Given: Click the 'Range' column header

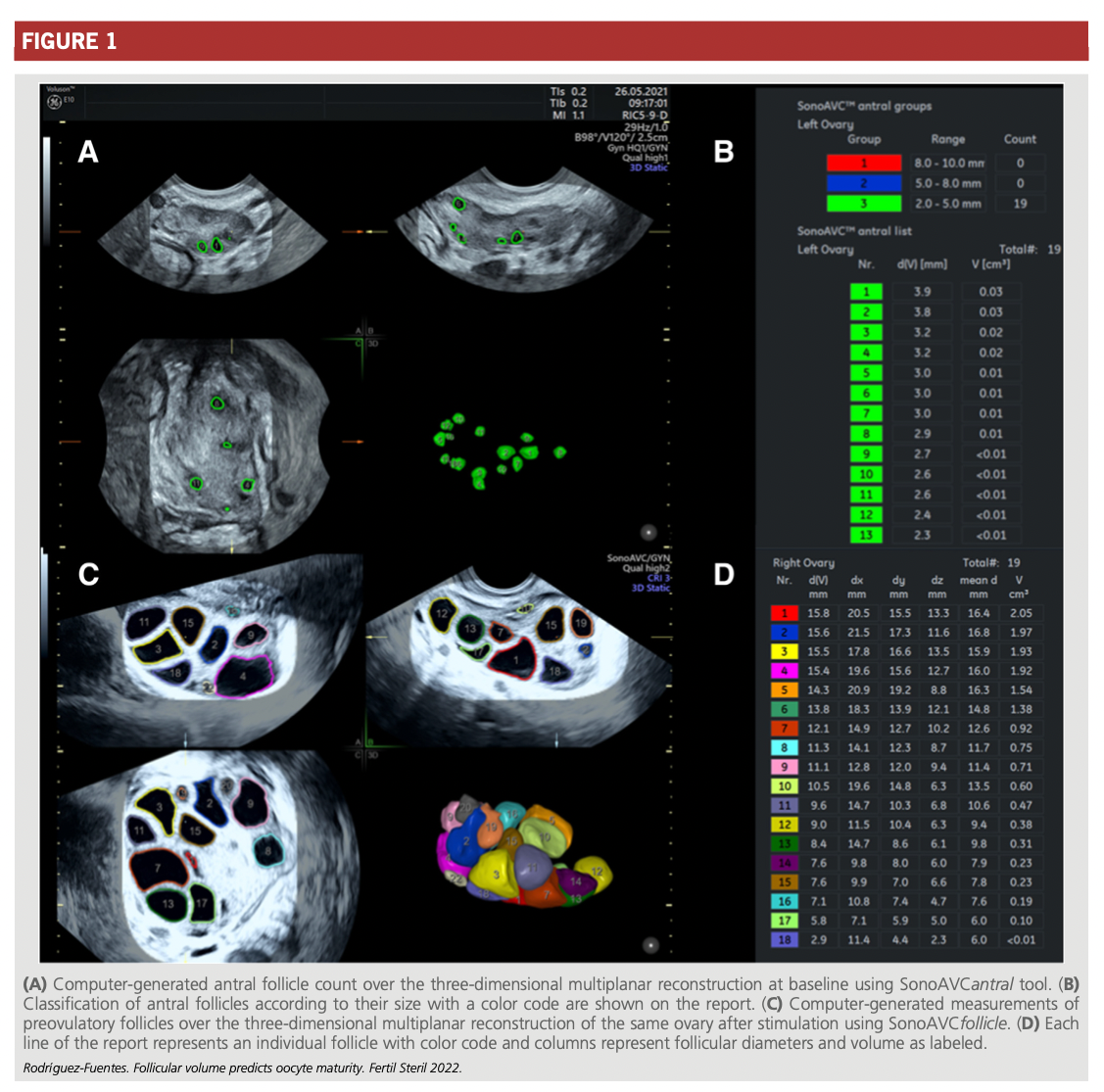Looking at the screenshot, I should (947, 139).
